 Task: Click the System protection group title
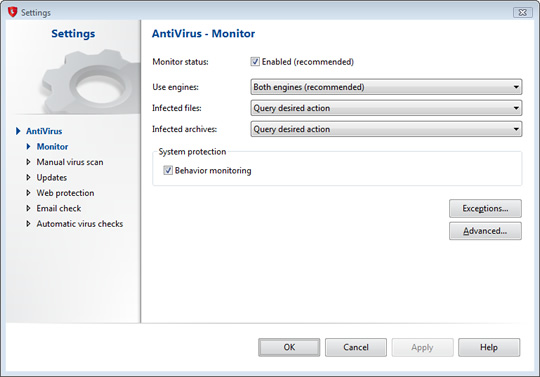coord(193,152)
